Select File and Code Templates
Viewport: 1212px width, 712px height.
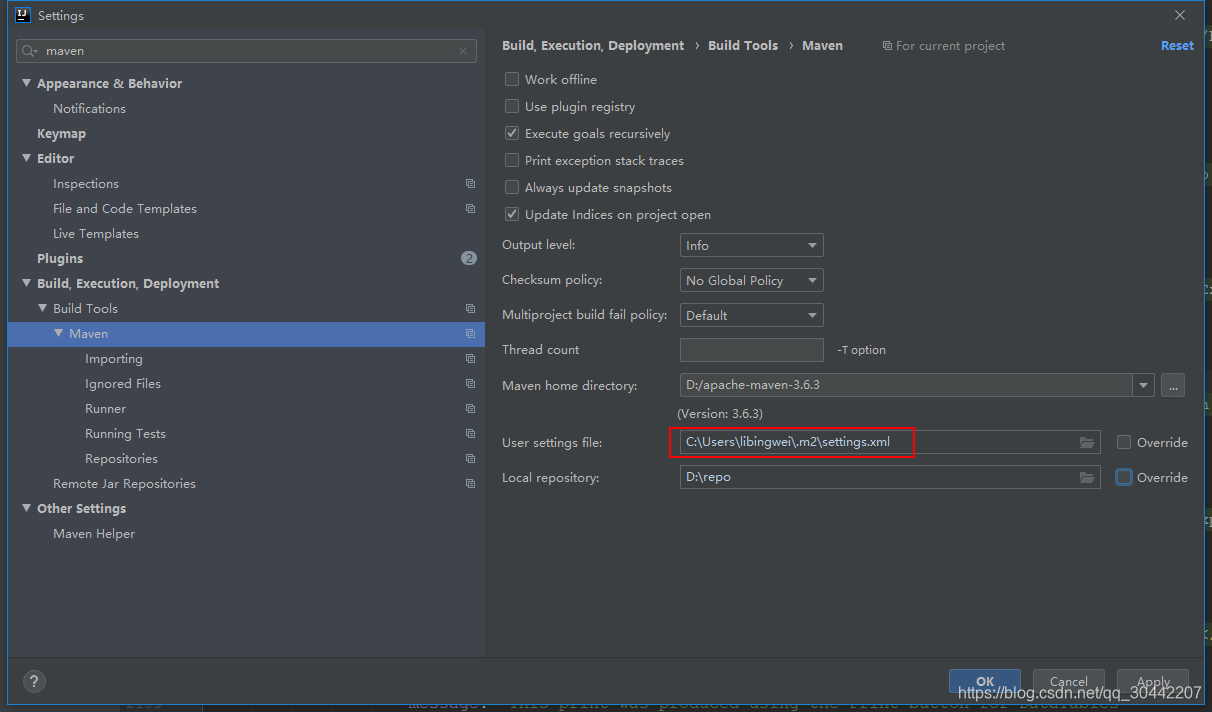[x=125, y=209]
